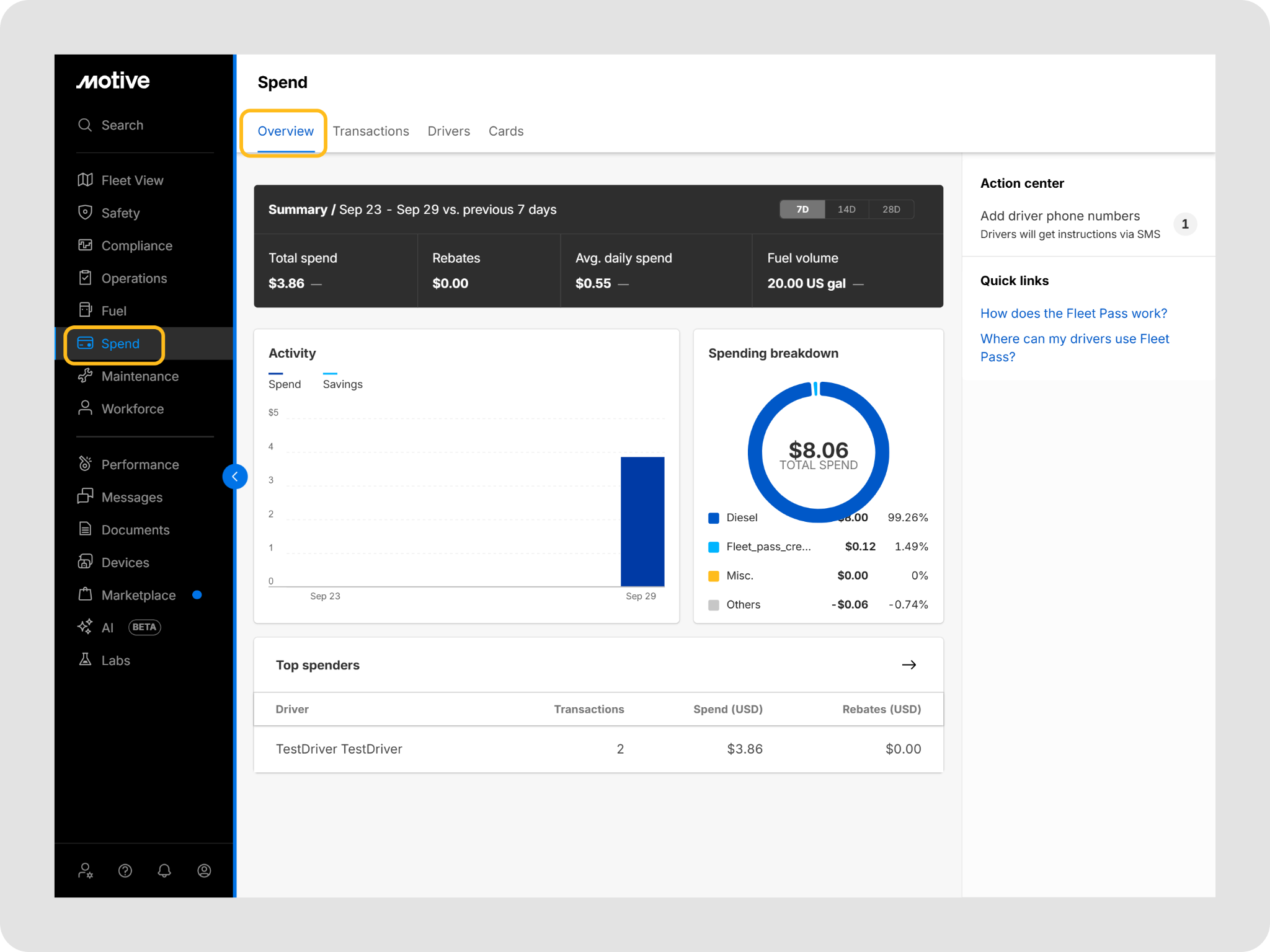The height and width of the screenshot is (952, 1270).
Task: Click the Motive logo
Action: (x=113, y=81)
